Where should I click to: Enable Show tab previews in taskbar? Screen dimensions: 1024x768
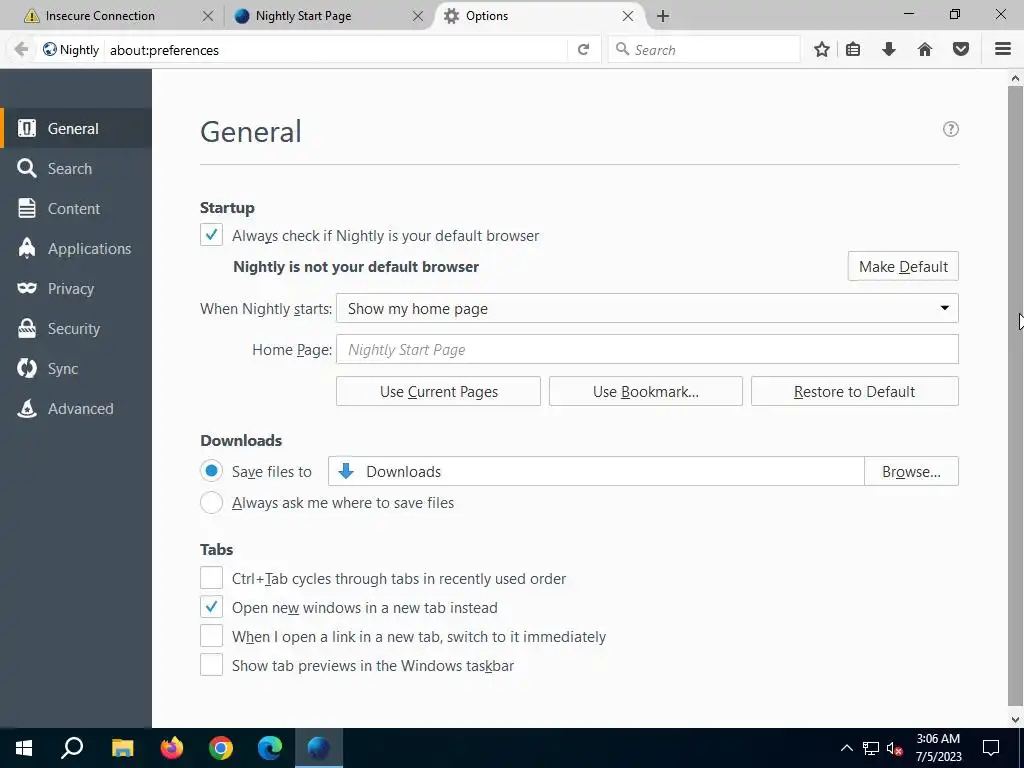(211, 665)
